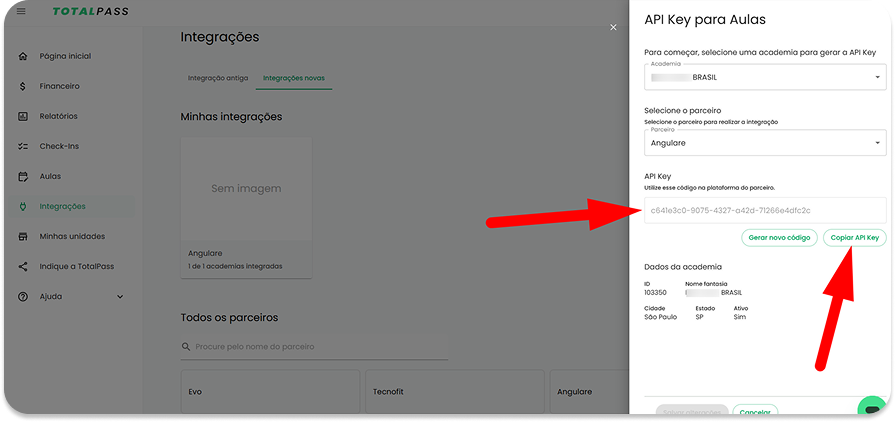Viewport: 895px width, 422px height.
Task: Open the Academia dropdown
Action: [765, 77]
